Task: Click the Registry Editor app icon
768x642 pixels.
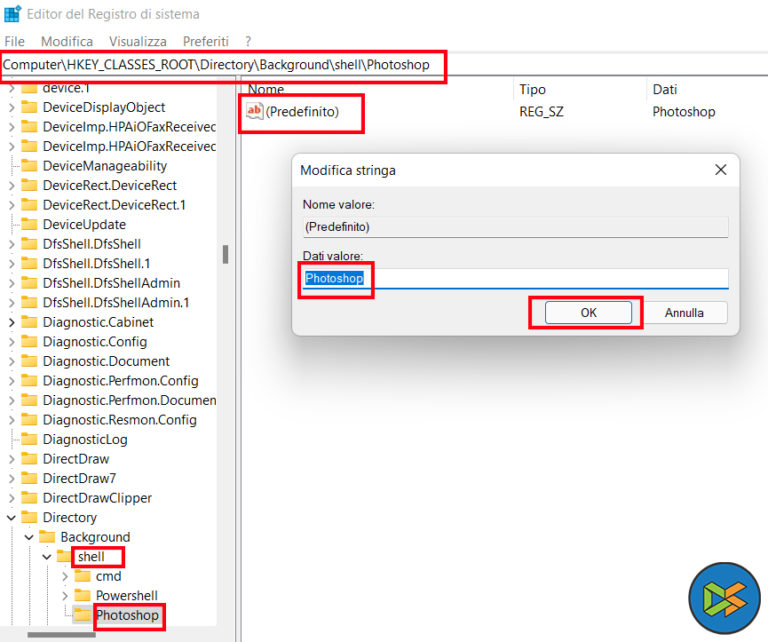Action: (12, 14)
